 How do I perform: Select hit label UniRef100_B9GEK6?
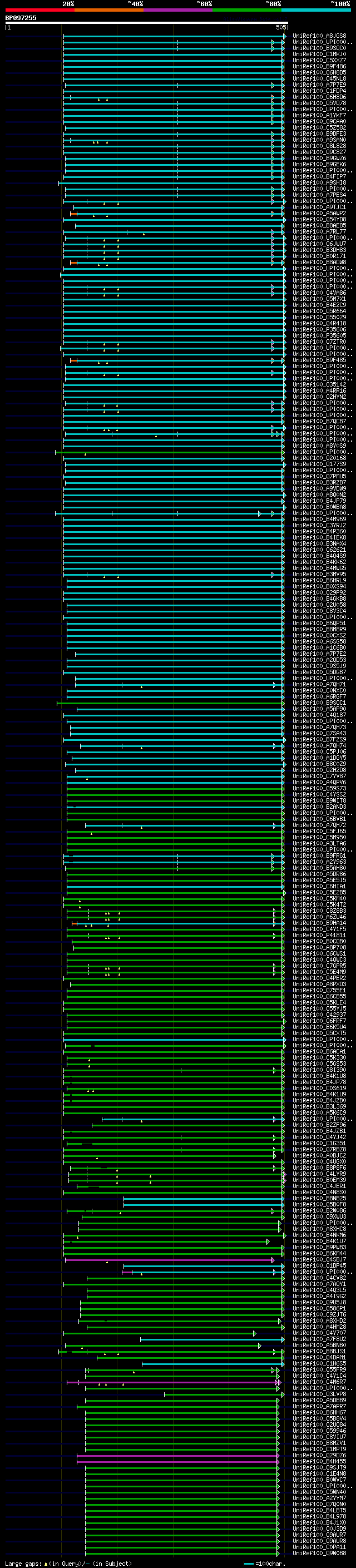(x=319, y=164)
